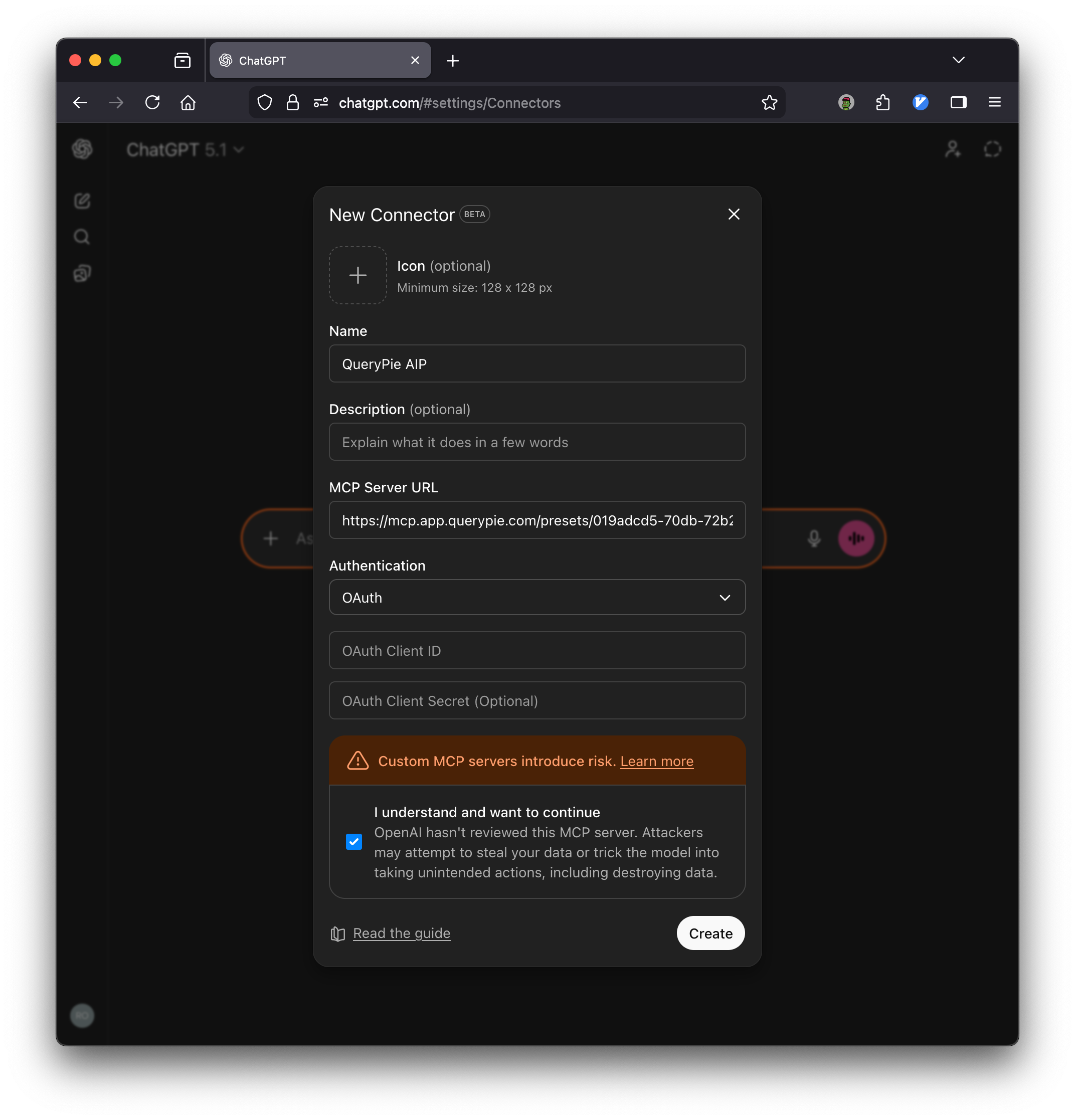
Task: Click the address bar URL text
Action: (449, 103)
